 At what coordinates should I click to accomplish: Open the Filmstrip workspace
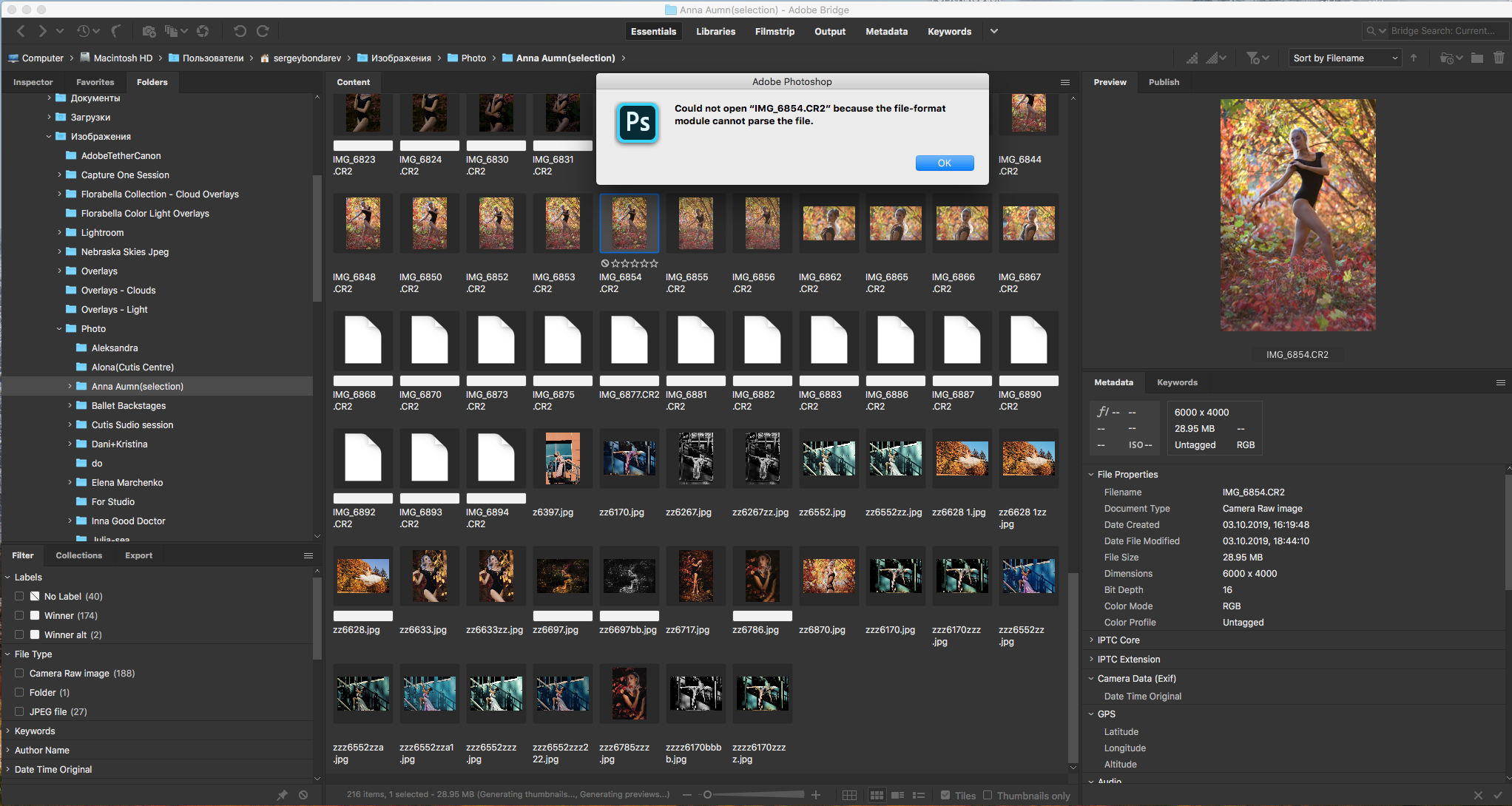click(774, 31)
